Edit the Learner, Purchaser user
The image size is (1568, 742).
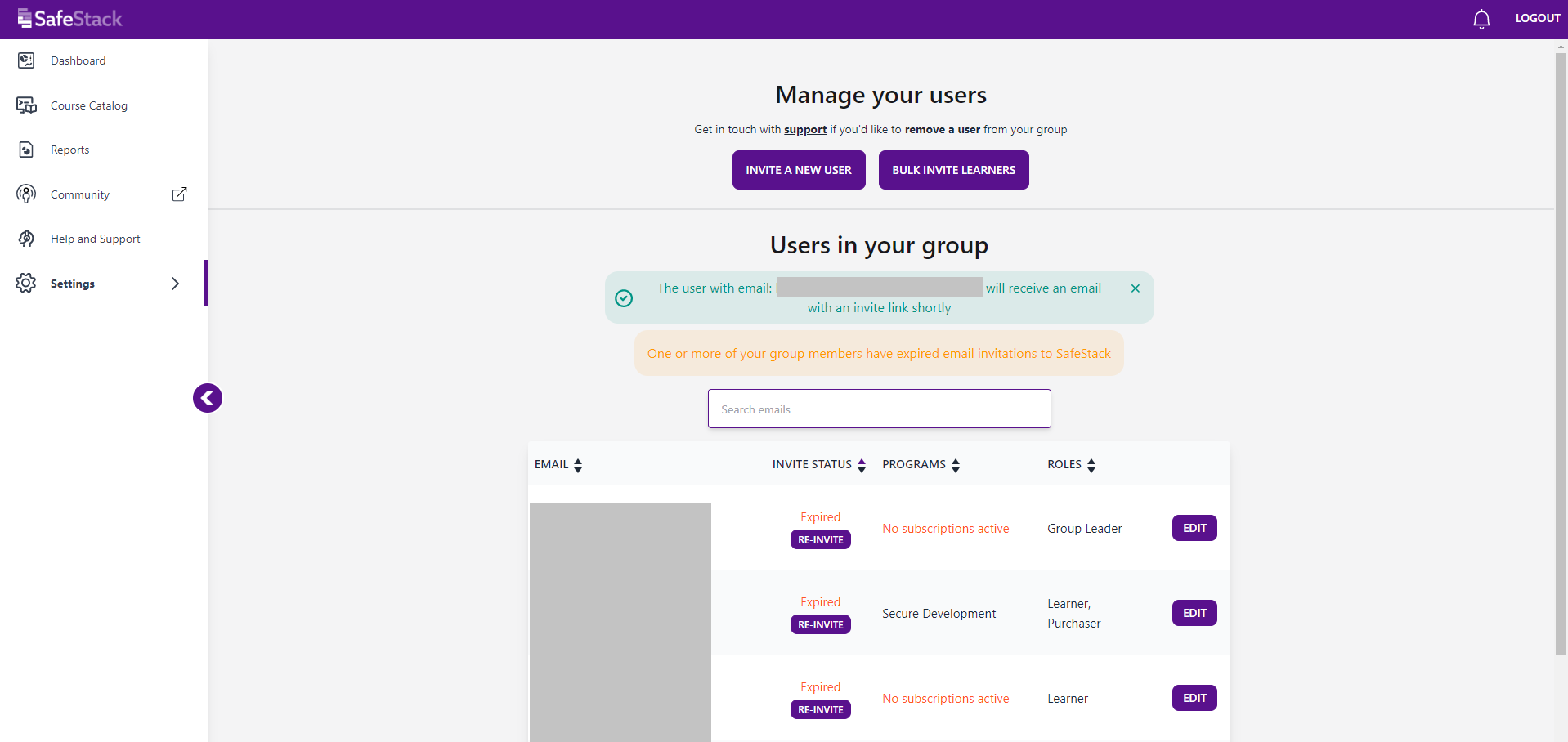click(x=1194, y=613)
